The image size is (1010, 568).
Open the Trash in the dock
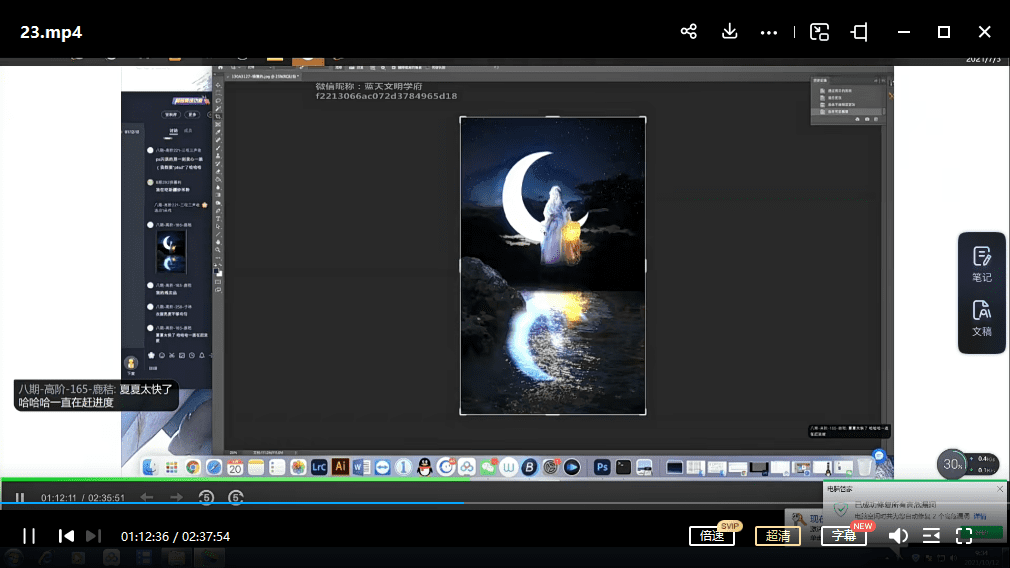864,468
